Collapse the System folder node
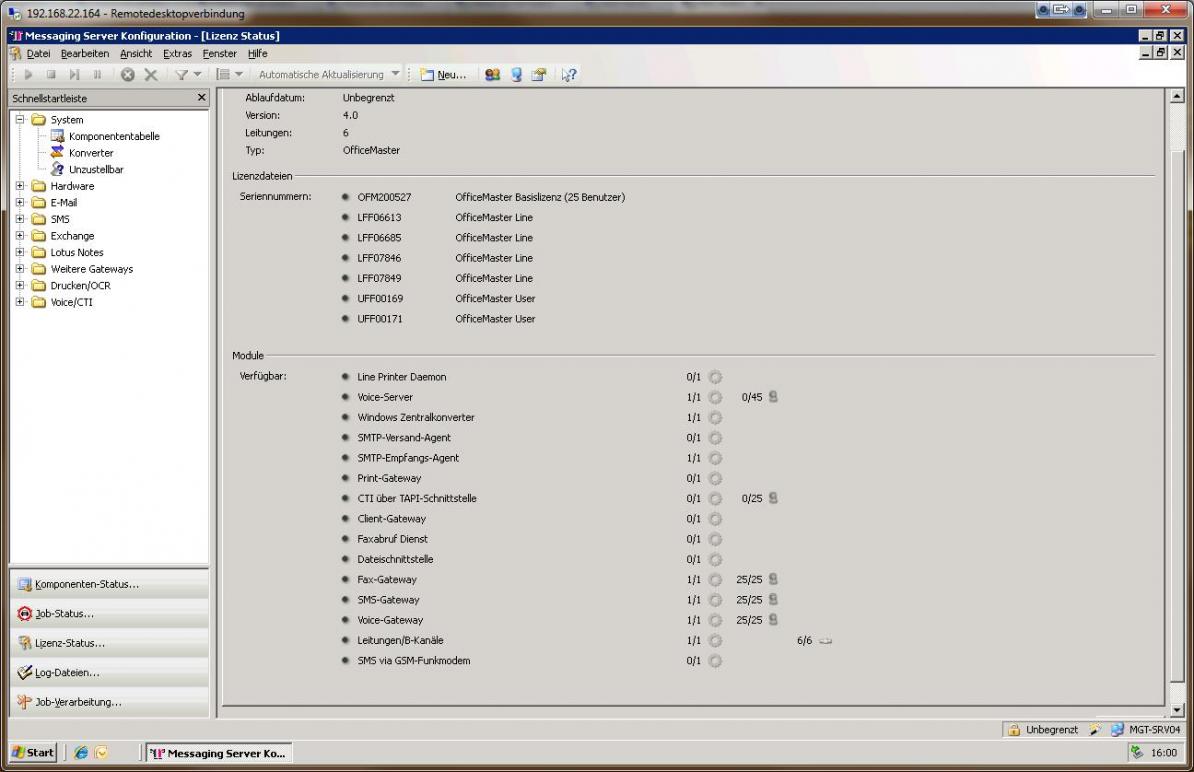 tap(20, 119)
